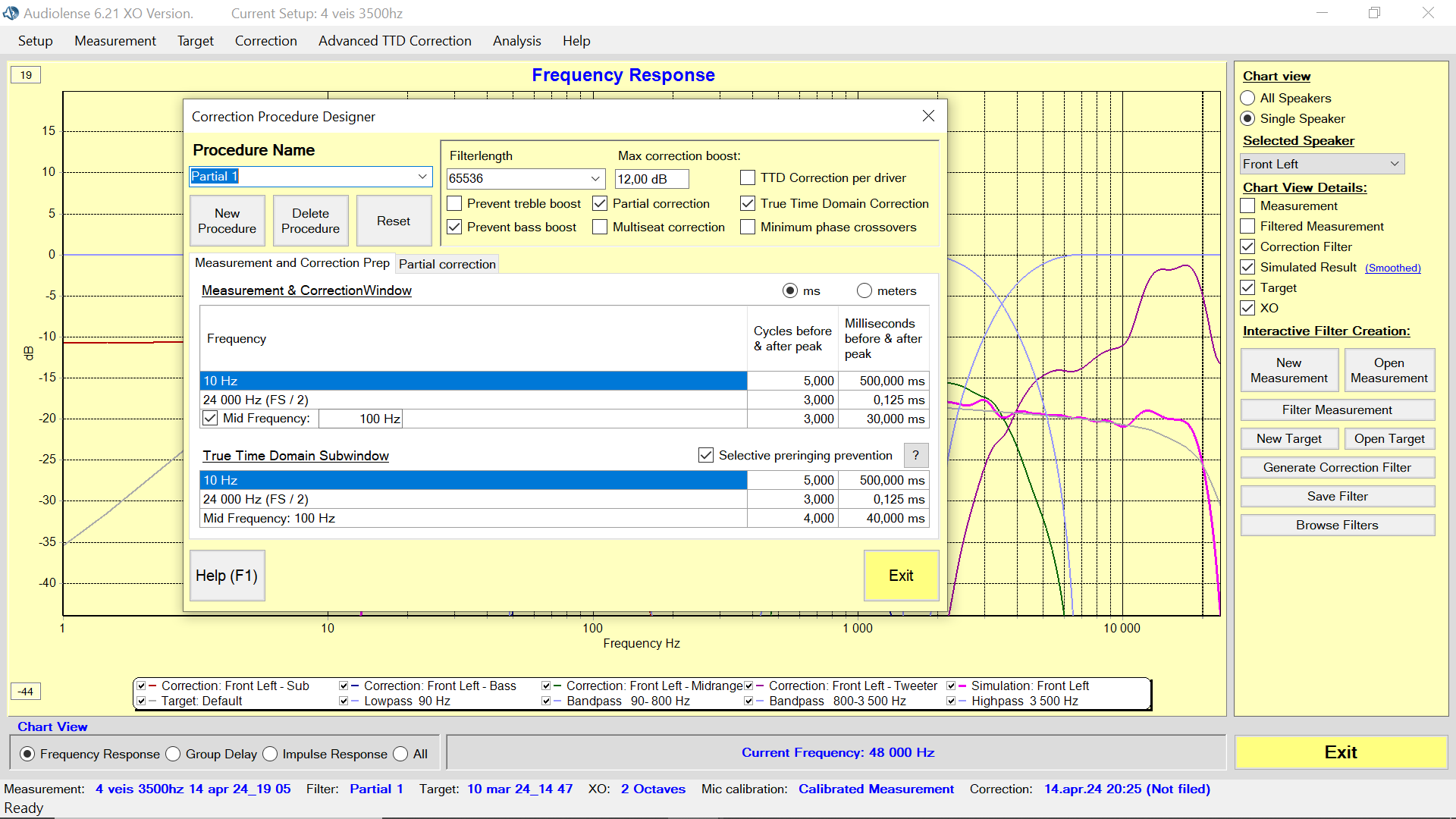Viewport: 1456px width, 819px height.
Task: Select the Group Delay chart view
Action: click(174, 754)
